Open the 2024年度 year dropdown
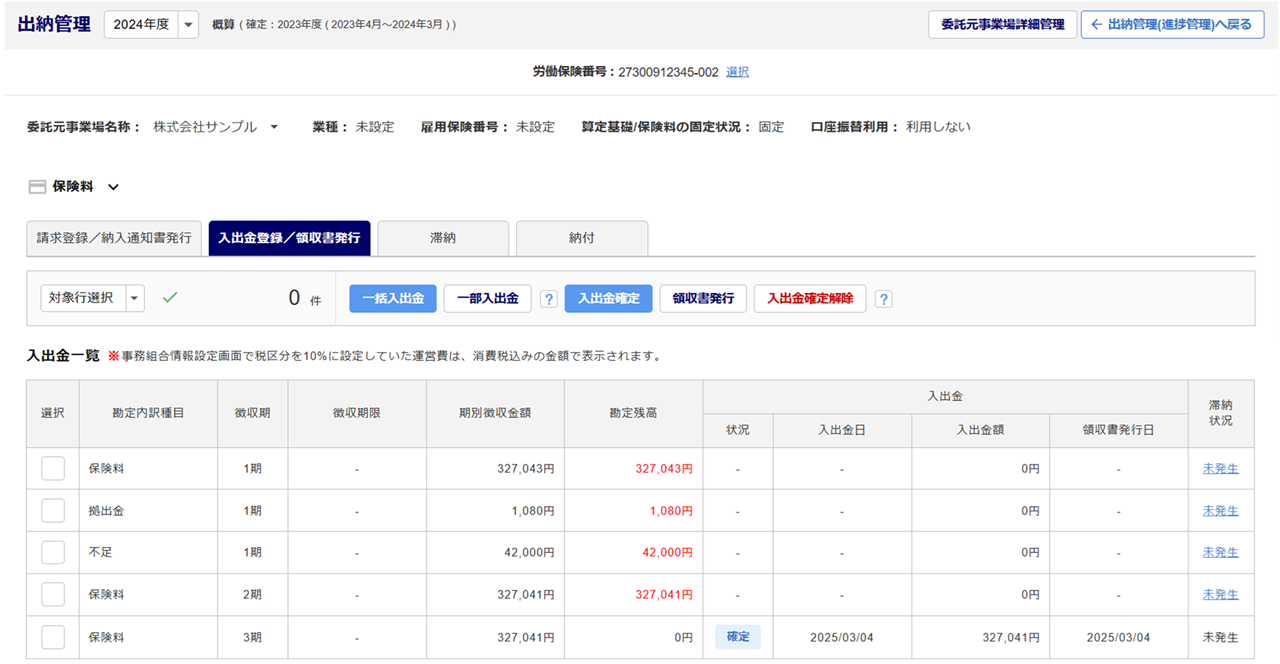 click(188, 25)
